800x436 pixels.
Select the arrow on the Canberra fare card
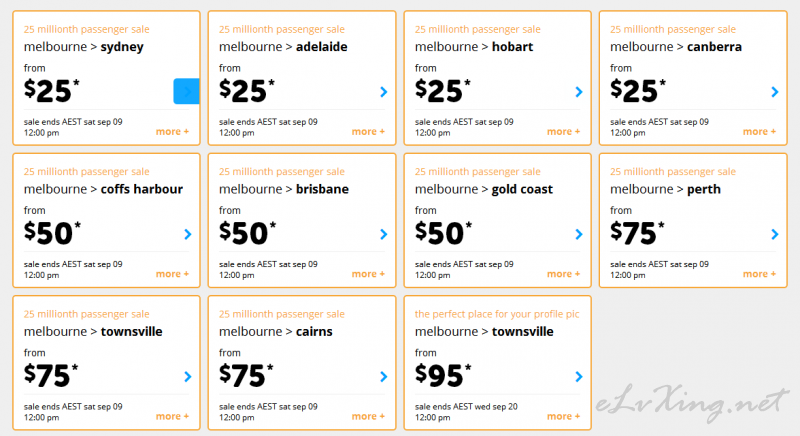point(775,92)
